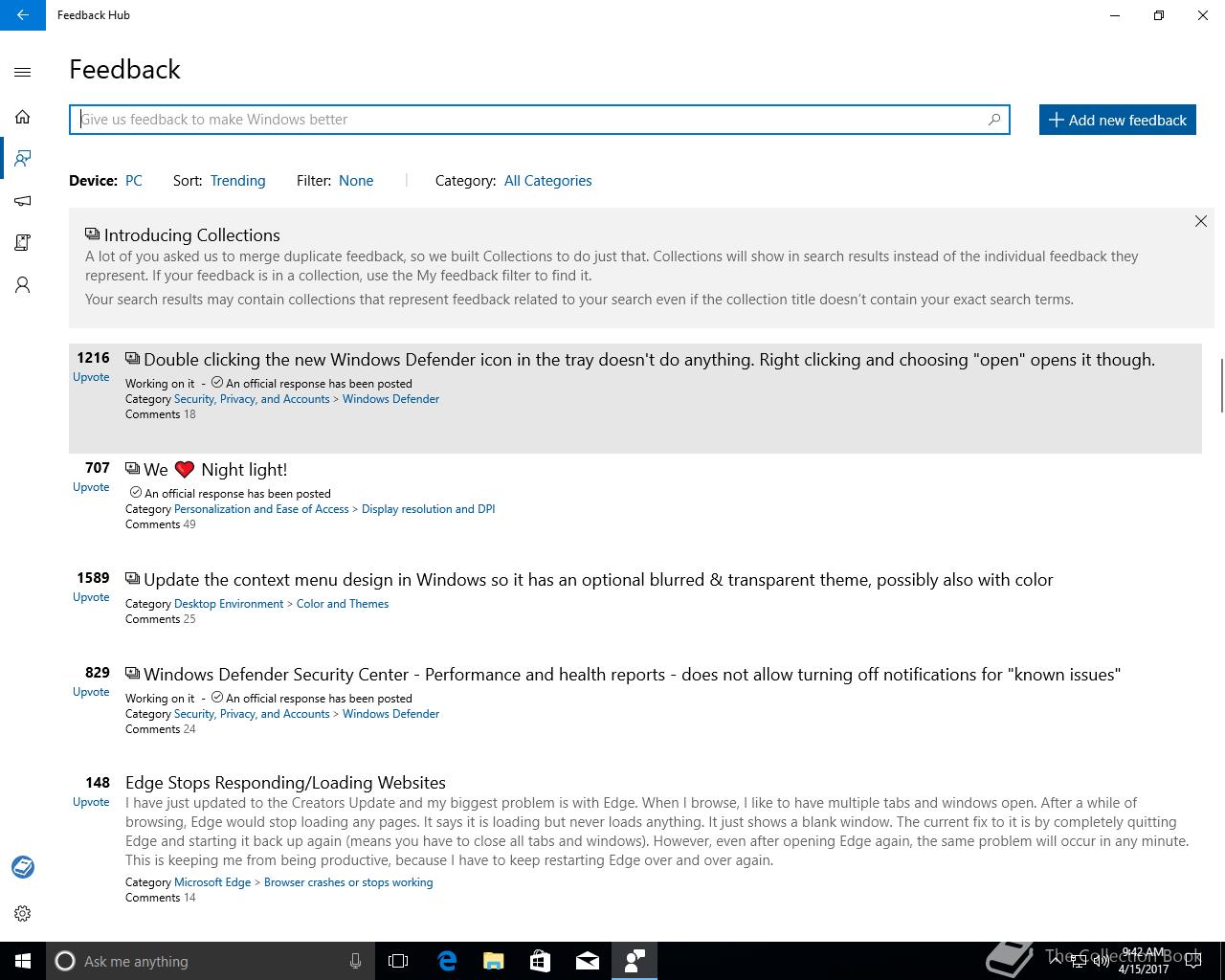1225x980 pixels.
Task: Upvote the Night light feedback
Action: pyautogui.click(x=91, y=487)
